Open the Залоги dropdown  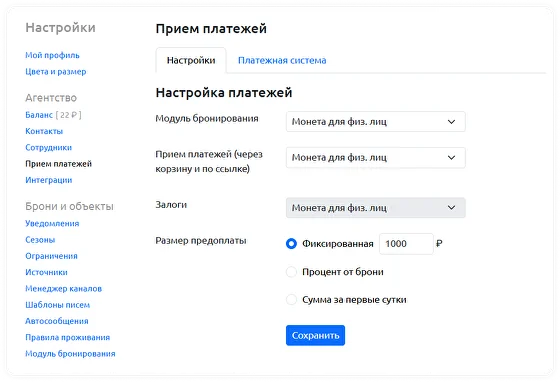tap(376, 208)
